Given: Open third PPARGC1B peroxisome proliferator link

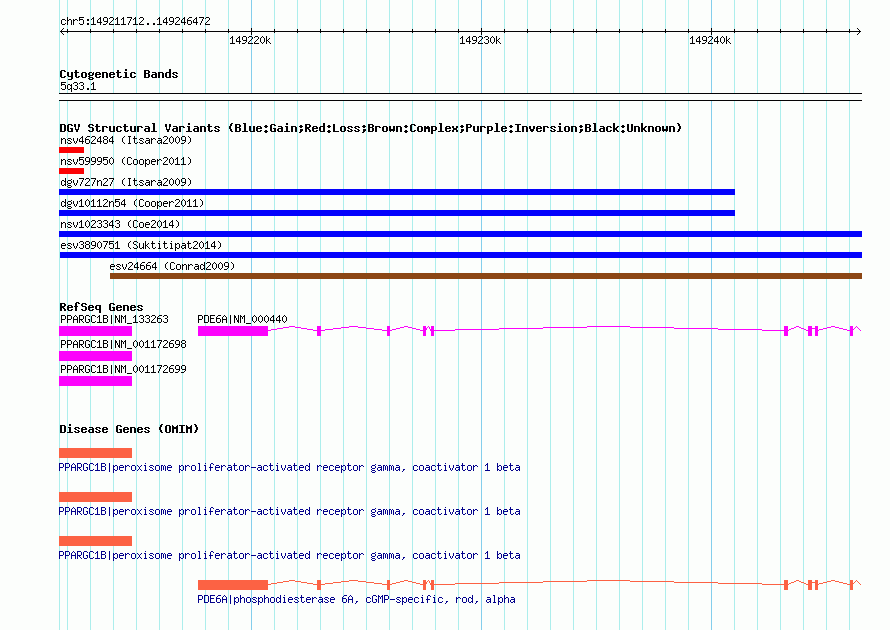Looking at the screenshot, I should click(289, 555).
